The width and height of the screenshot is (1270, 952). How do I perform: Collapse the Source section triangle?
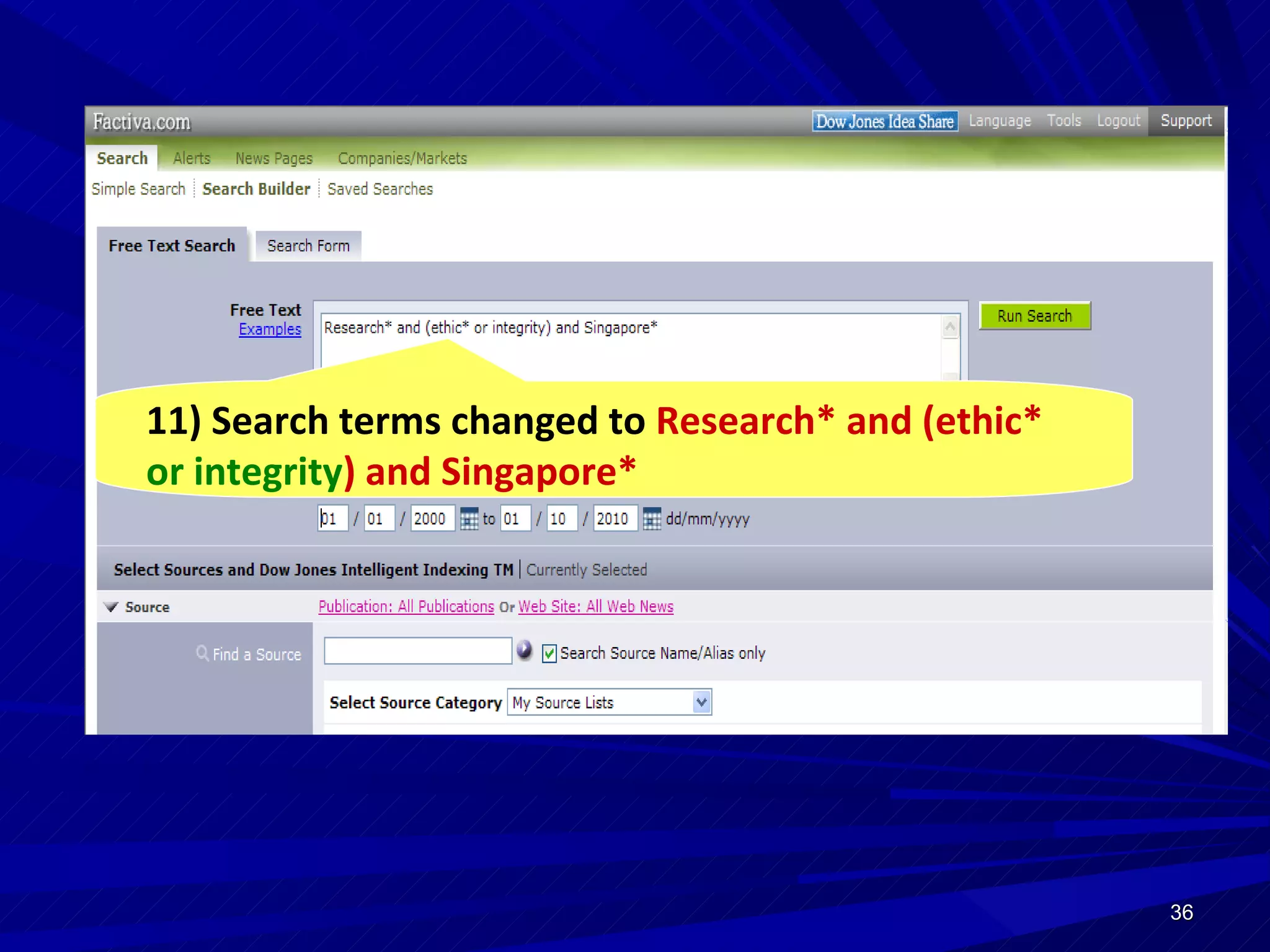pyautogui.click(x=112, y=607)
